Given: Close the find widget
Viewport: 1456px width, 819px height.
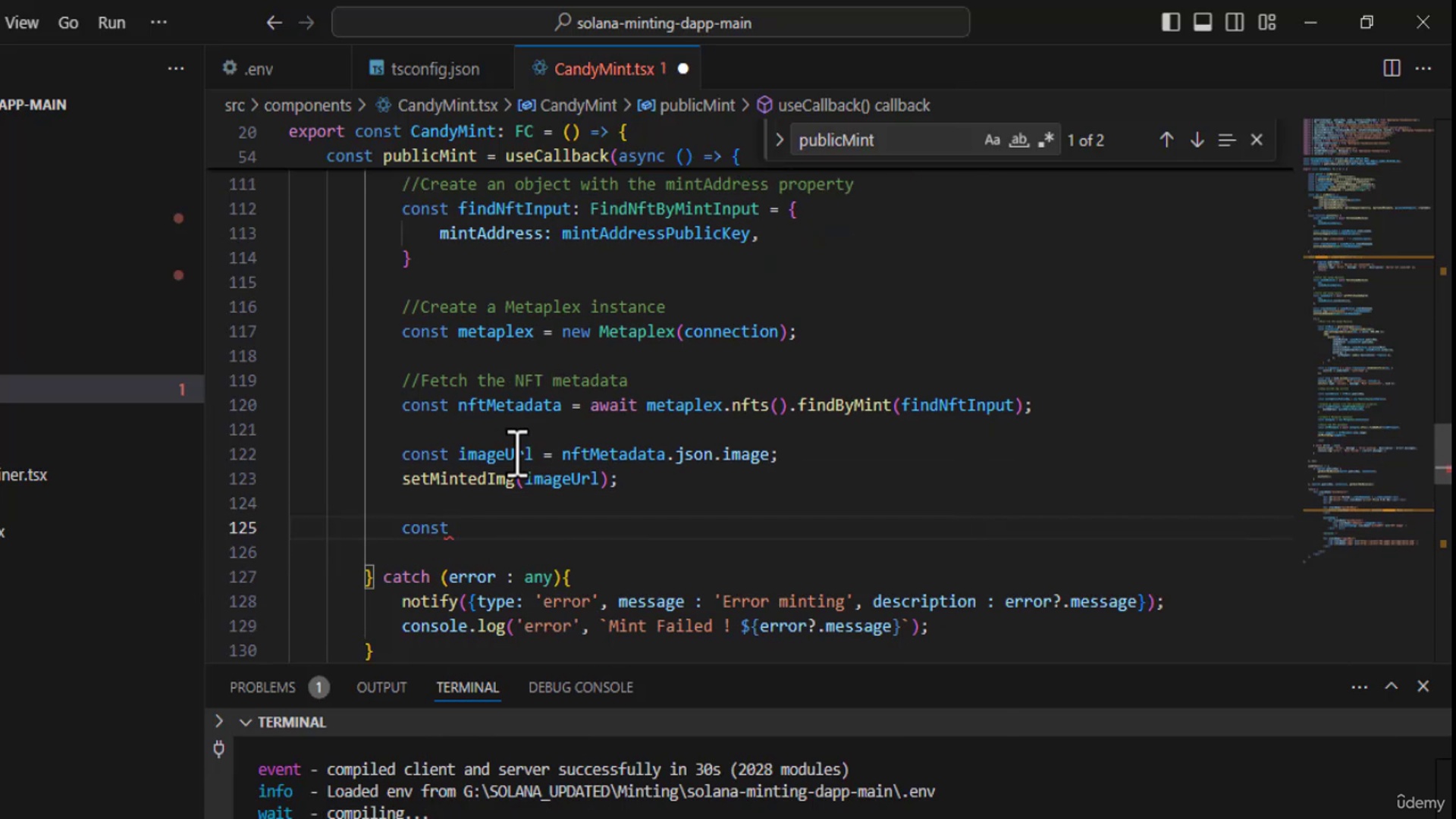Looking at the screenshot, I should [x=1257, y=140].
